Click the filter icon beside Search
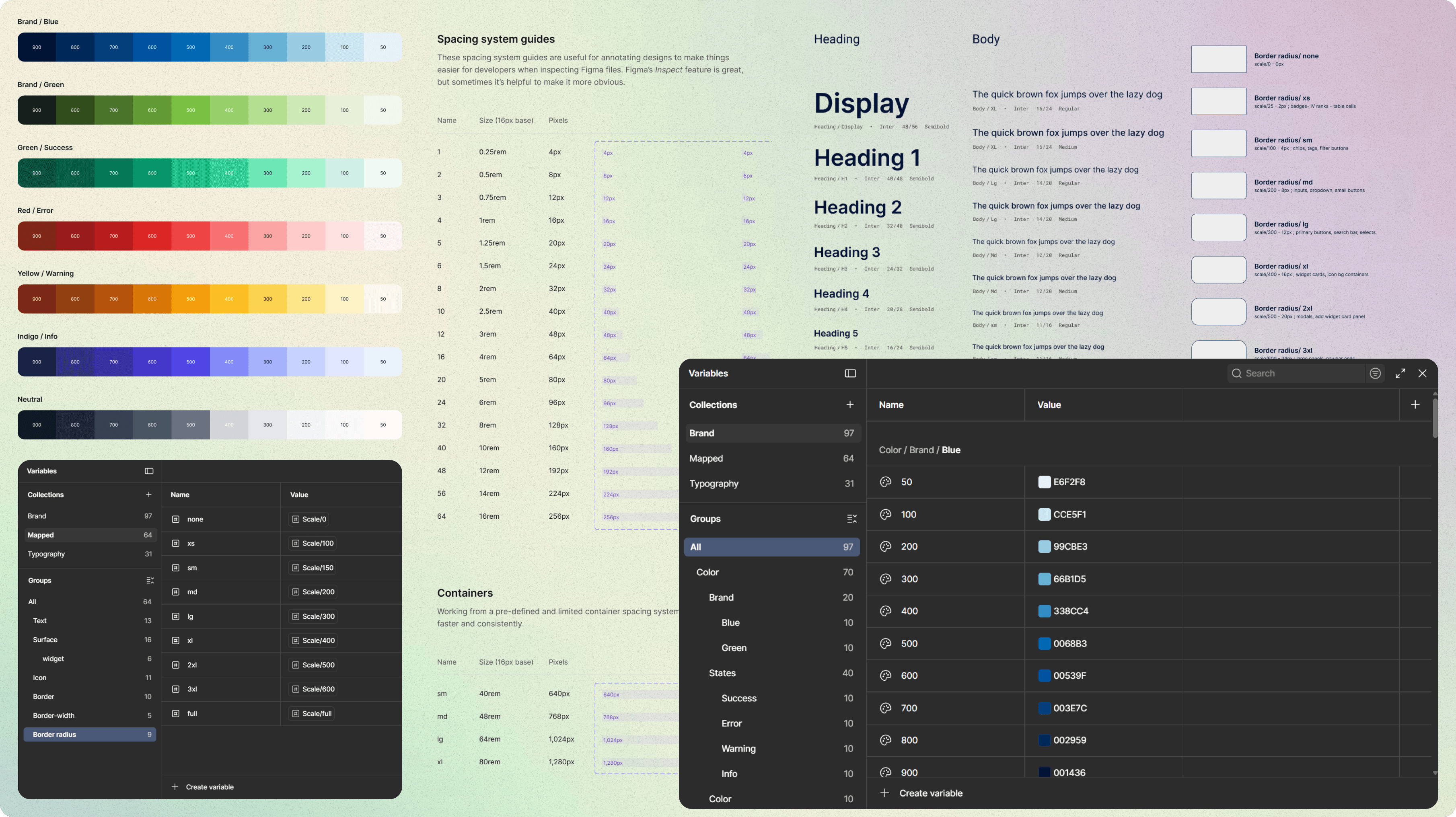1456x817 pixels. coord(1375,374)
